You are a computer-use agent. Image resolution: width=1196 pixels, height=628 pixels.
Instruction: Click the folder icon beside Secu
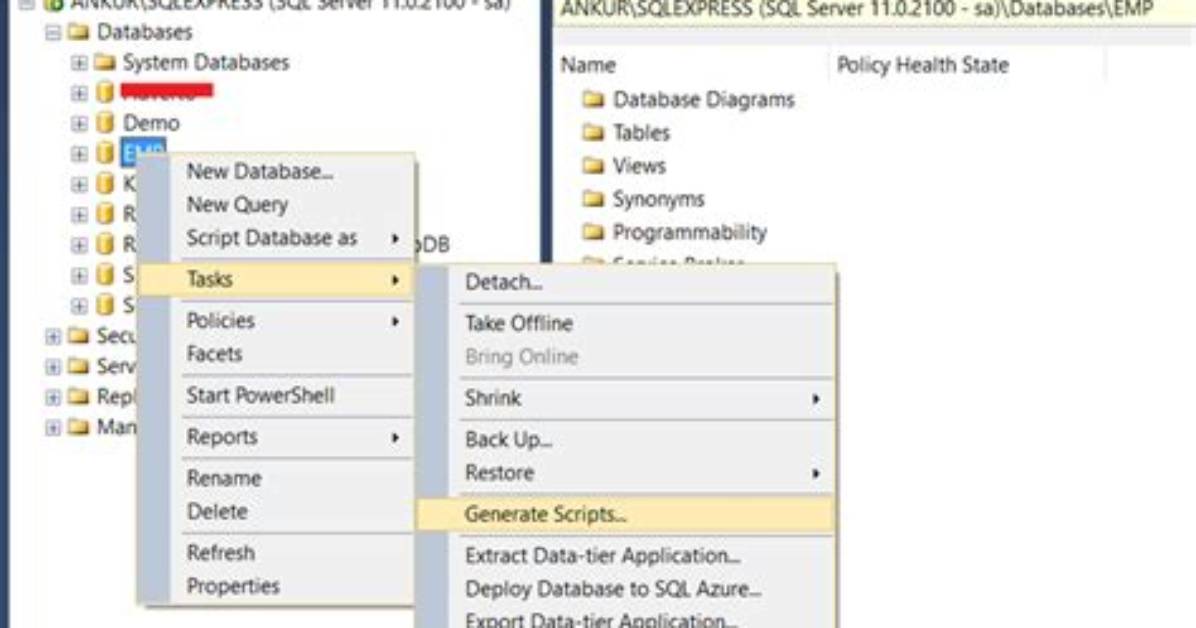pos(78,336)
